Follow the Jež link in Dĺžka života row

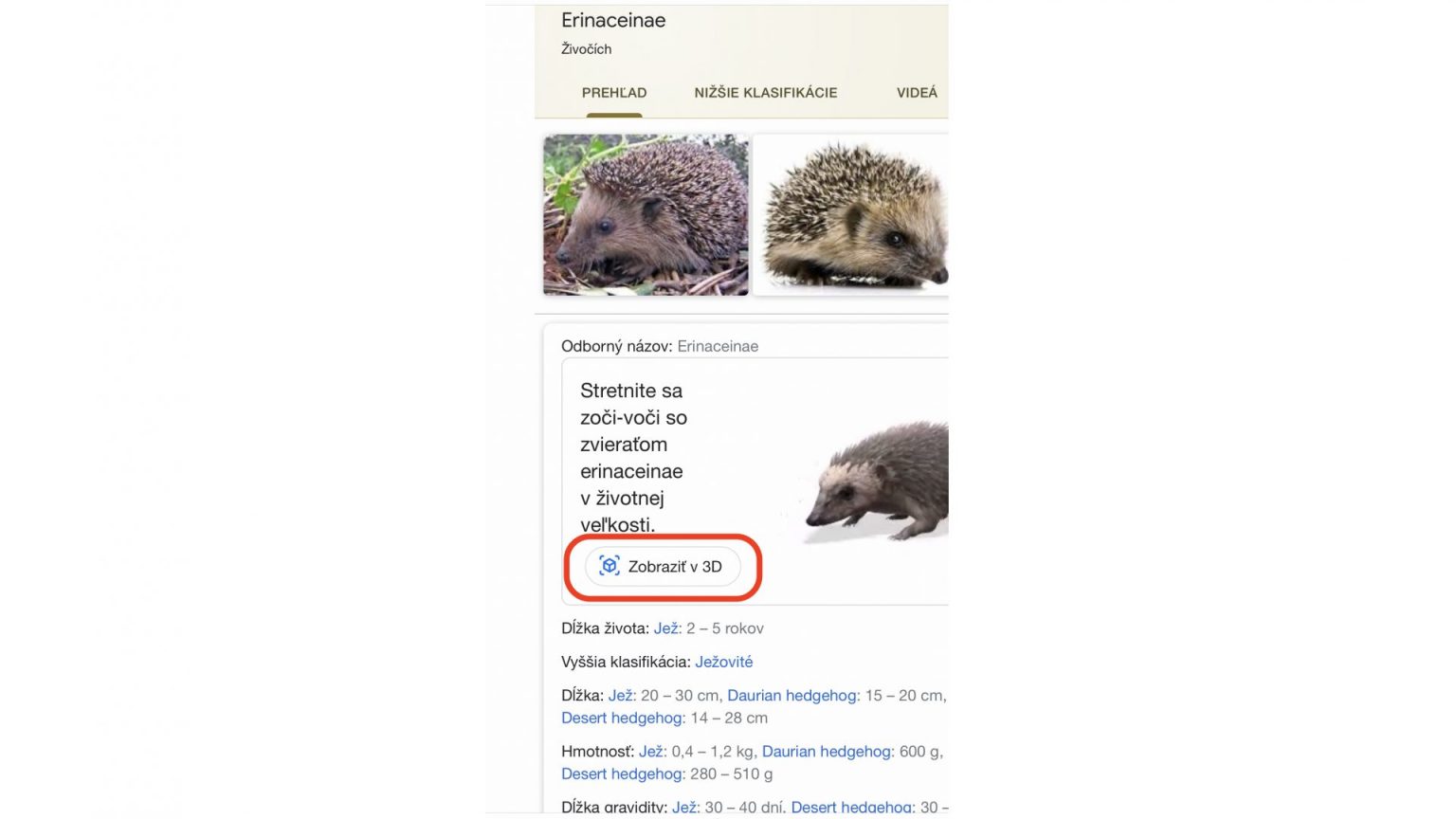pos(666,628)
